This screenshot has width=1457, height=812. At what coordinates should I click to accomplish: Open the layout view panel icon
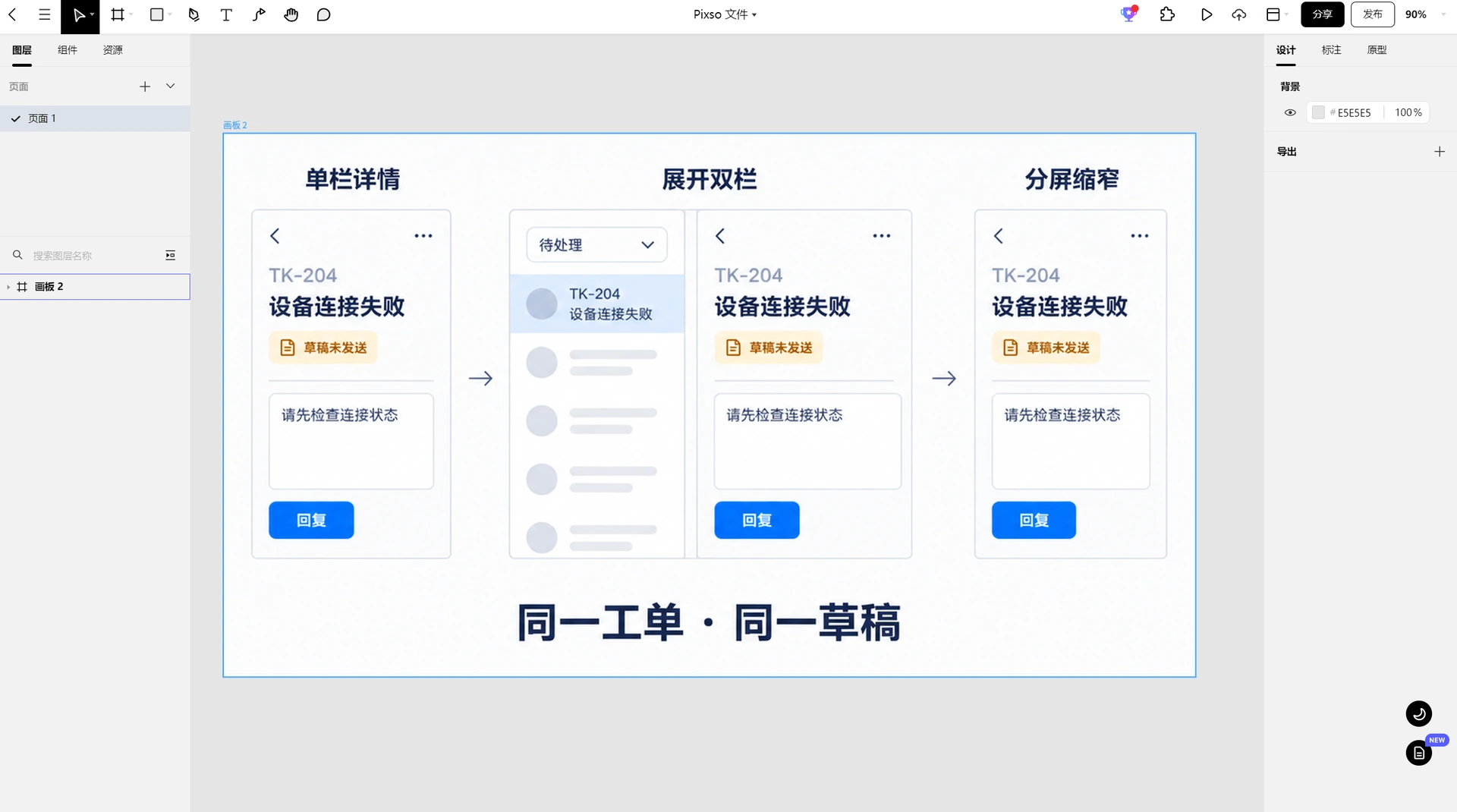click(1273, 14)
